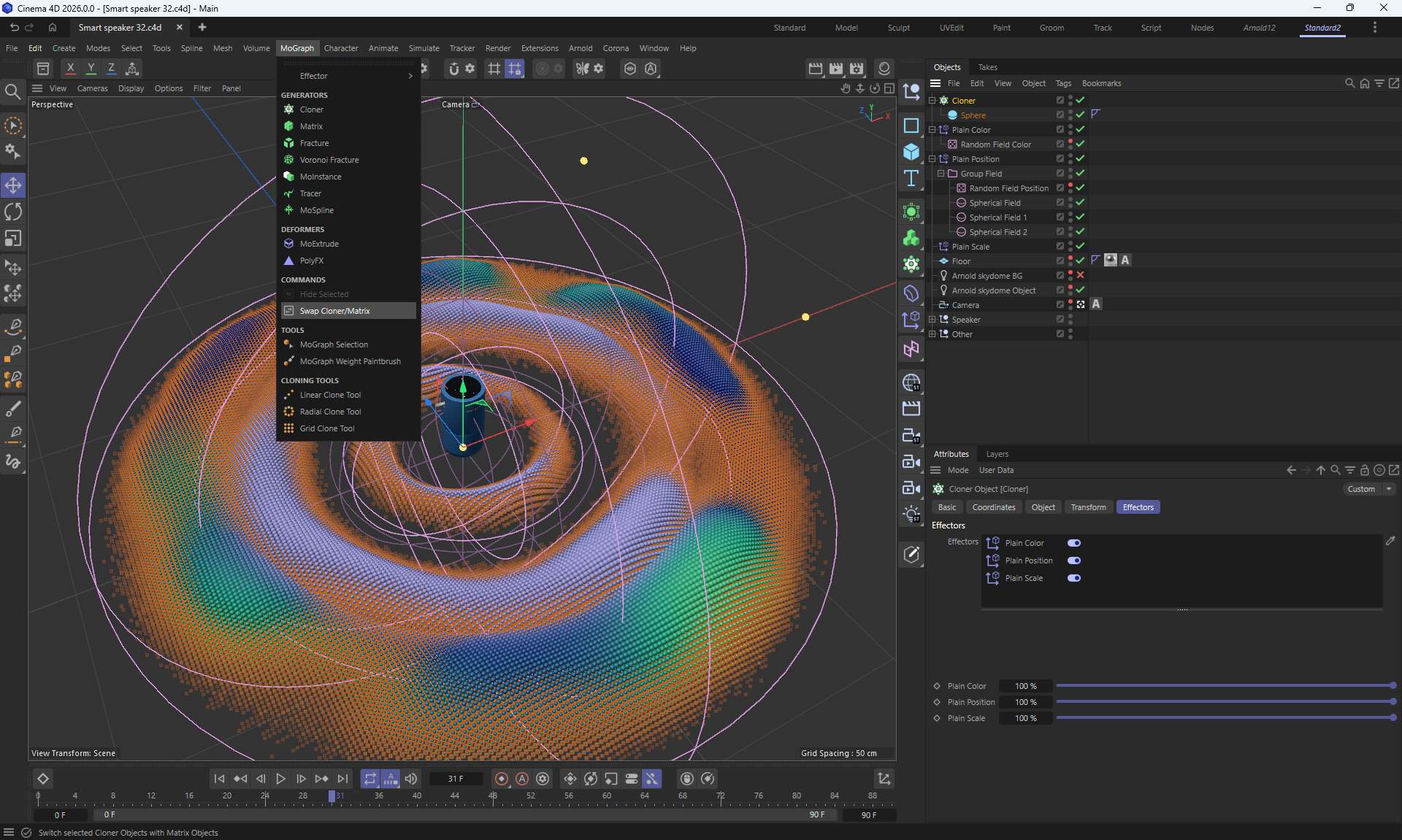
Task: Click the Text spline tool icon
Action: (x=911, y=178)
